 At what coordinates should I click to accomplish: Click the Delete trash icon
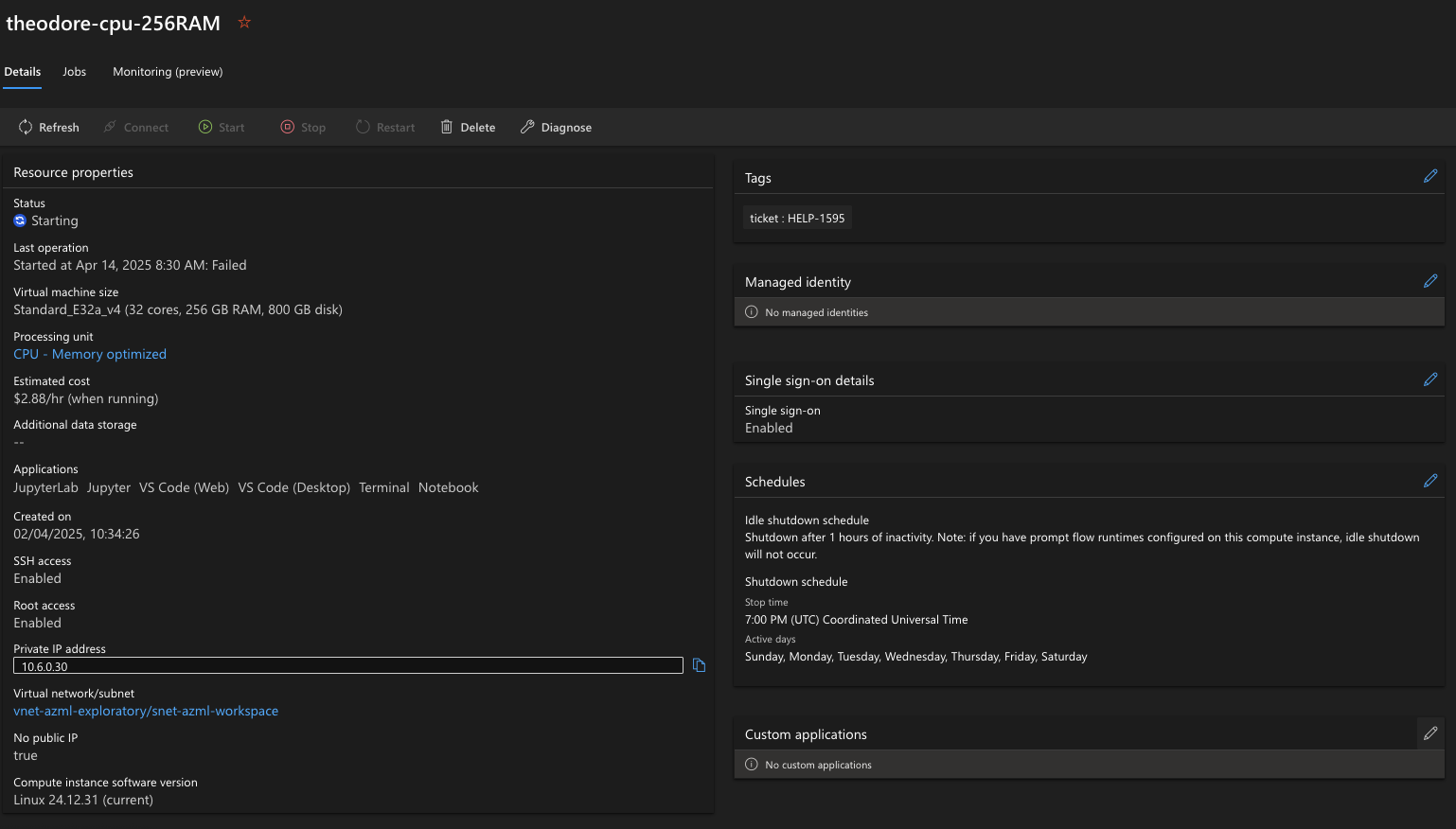pos(446,127)
